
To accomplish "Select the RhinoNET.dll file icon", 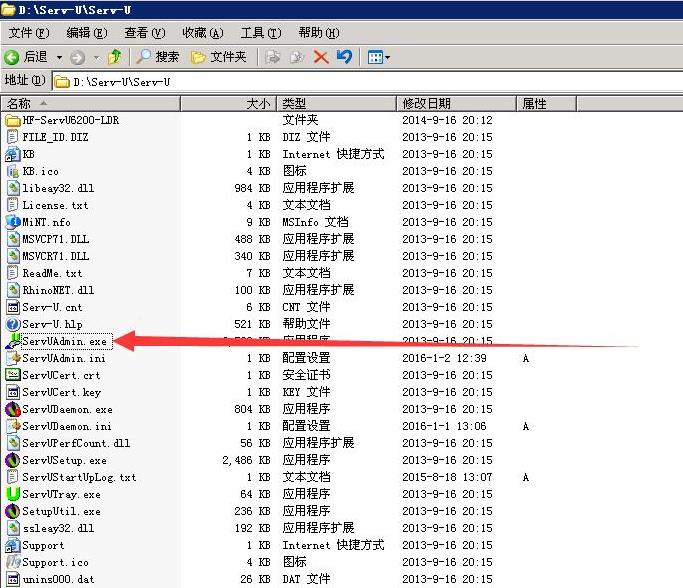I will (13, 290).
